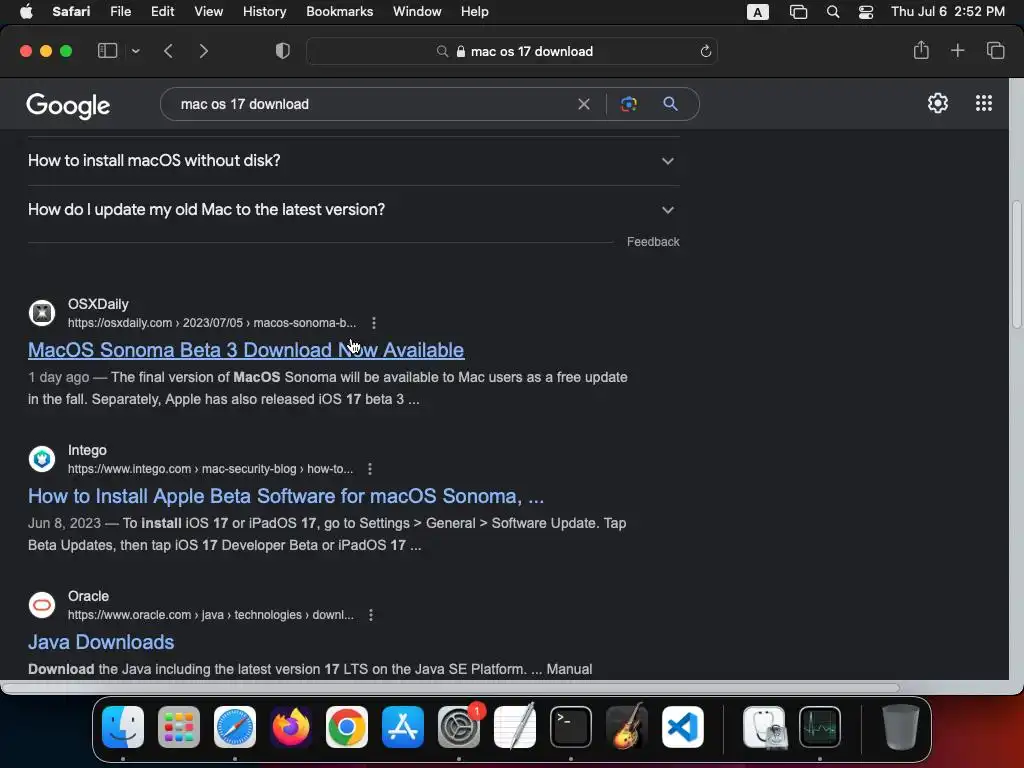
Task: Open System Settings from the Dock
Action: [459, 727]
